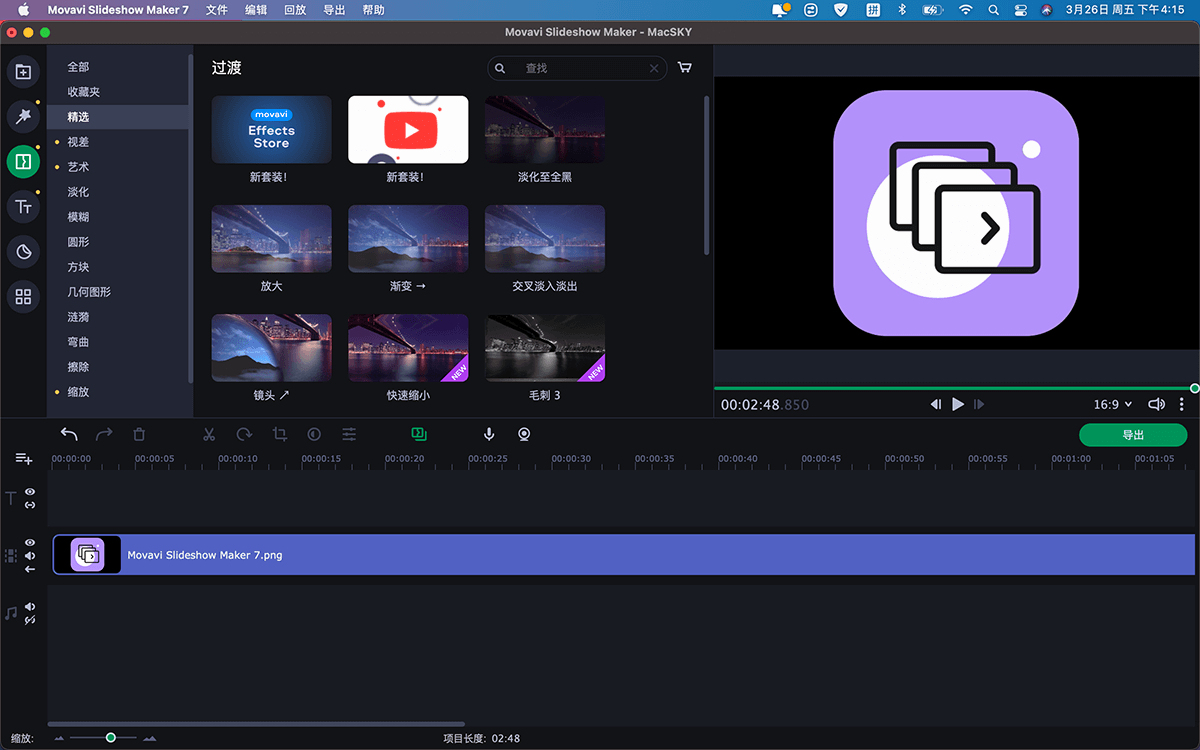The height and width of the screenshot is (750, 1200).
Task: Select the 视差 category
Action: pyautogui.click(x=78, y=142)
